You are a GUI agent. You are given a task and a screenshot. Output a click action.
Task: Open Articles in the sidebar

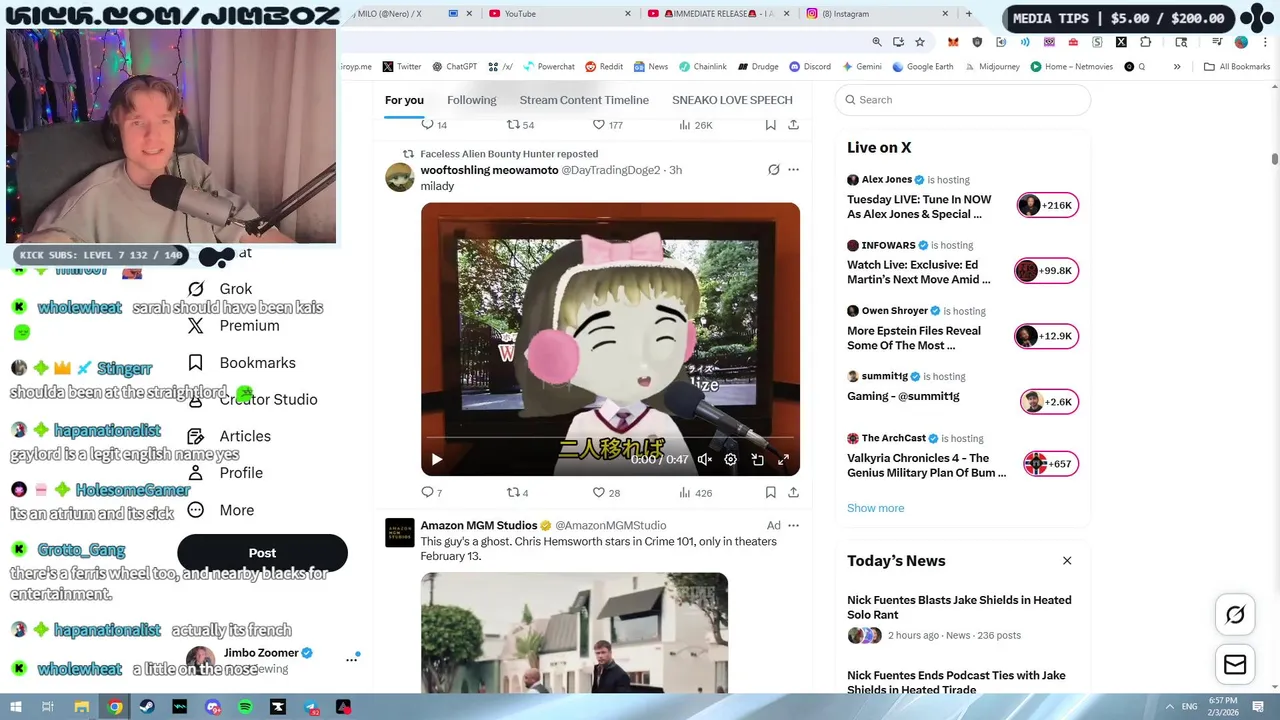229,436
